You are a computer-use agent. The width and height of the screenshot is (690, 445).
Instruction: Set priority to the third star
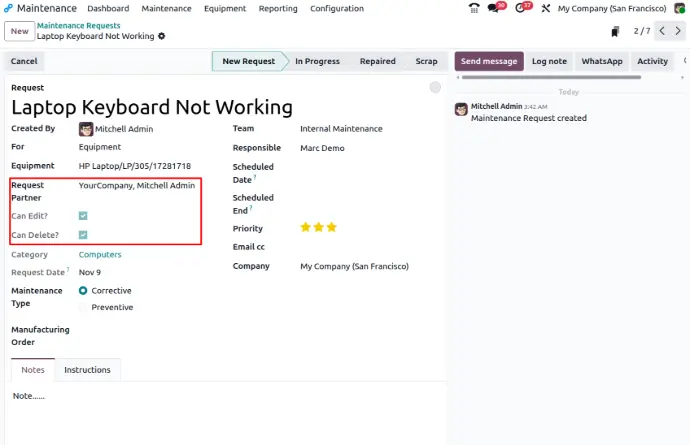(332, 227)
